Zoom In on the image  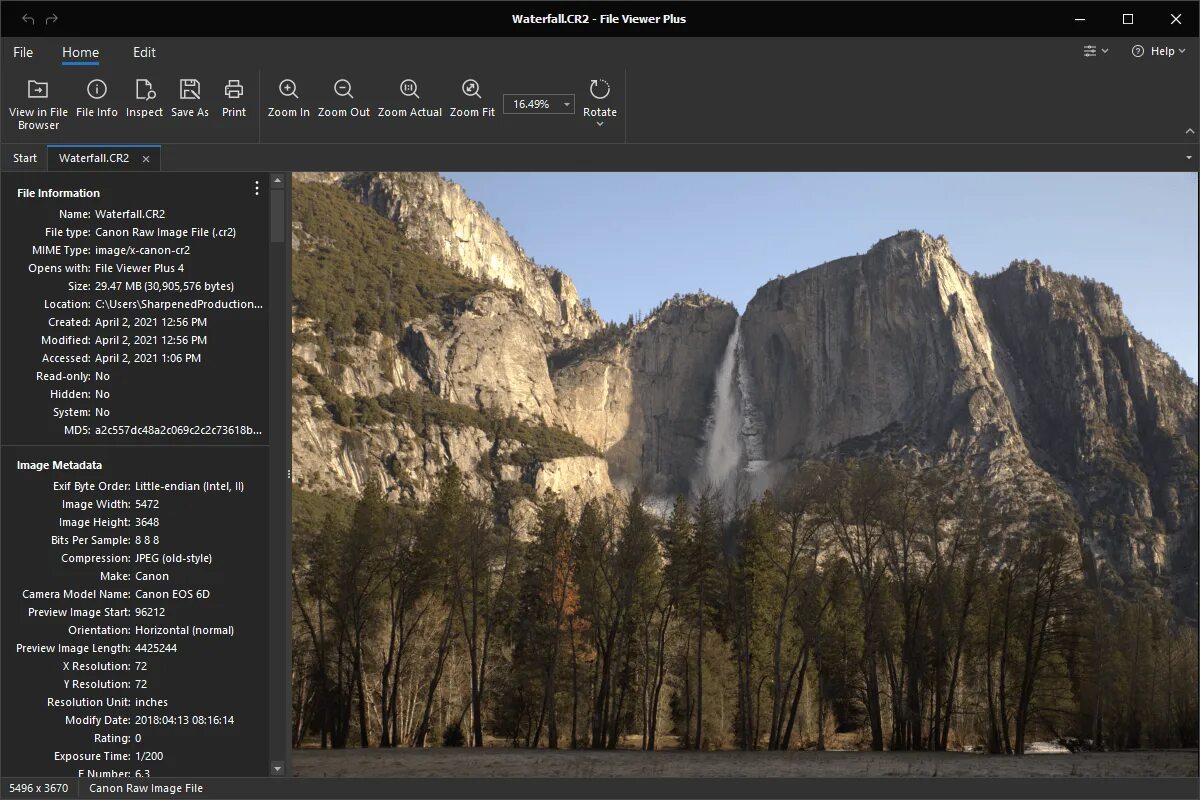pos(289,98)
